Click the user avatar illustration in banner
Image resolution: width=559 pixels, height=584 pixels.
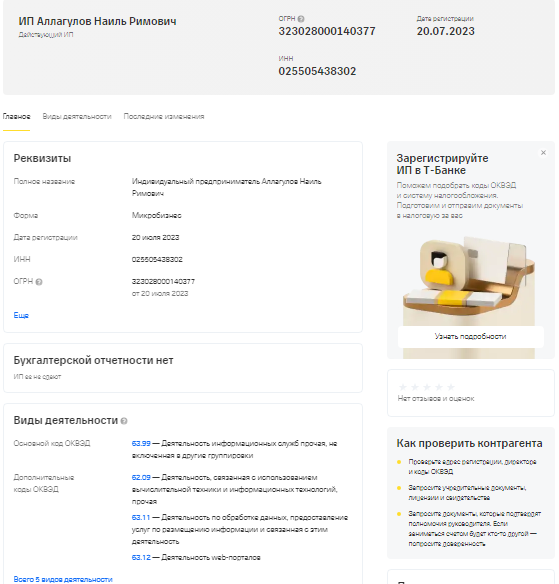point(442,265)
